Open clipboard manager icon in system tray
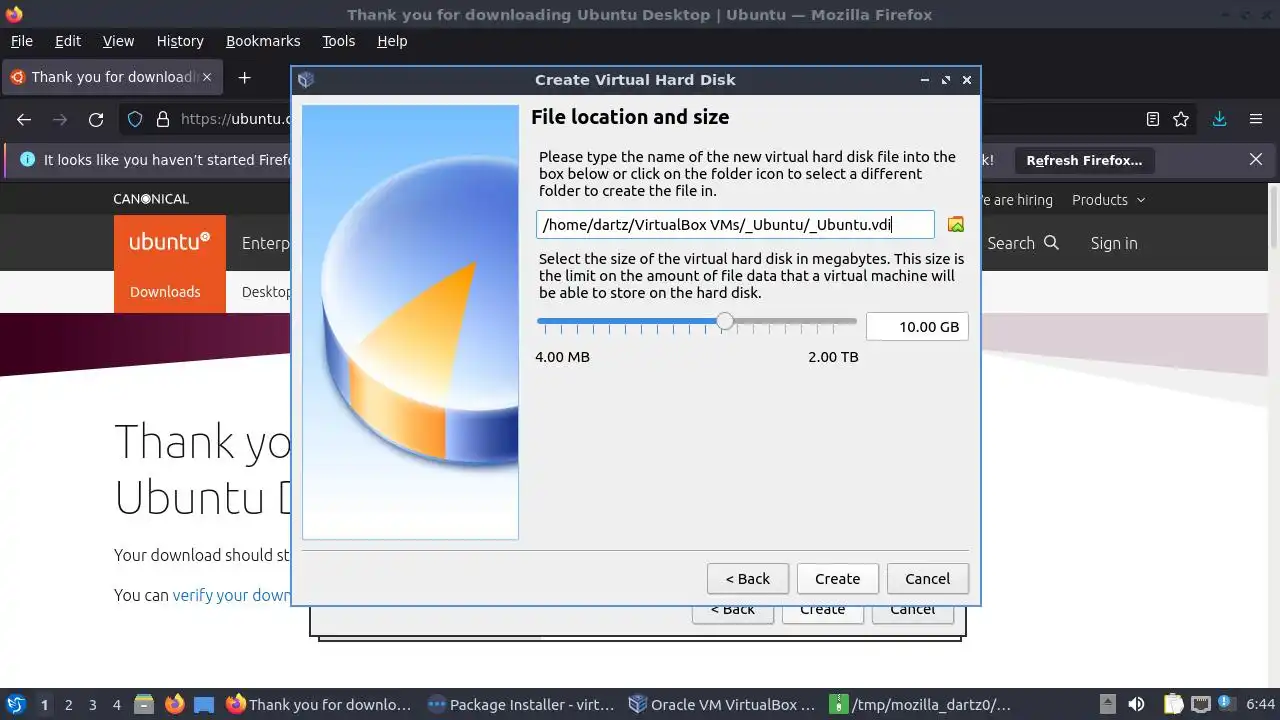 (1173, 704)
